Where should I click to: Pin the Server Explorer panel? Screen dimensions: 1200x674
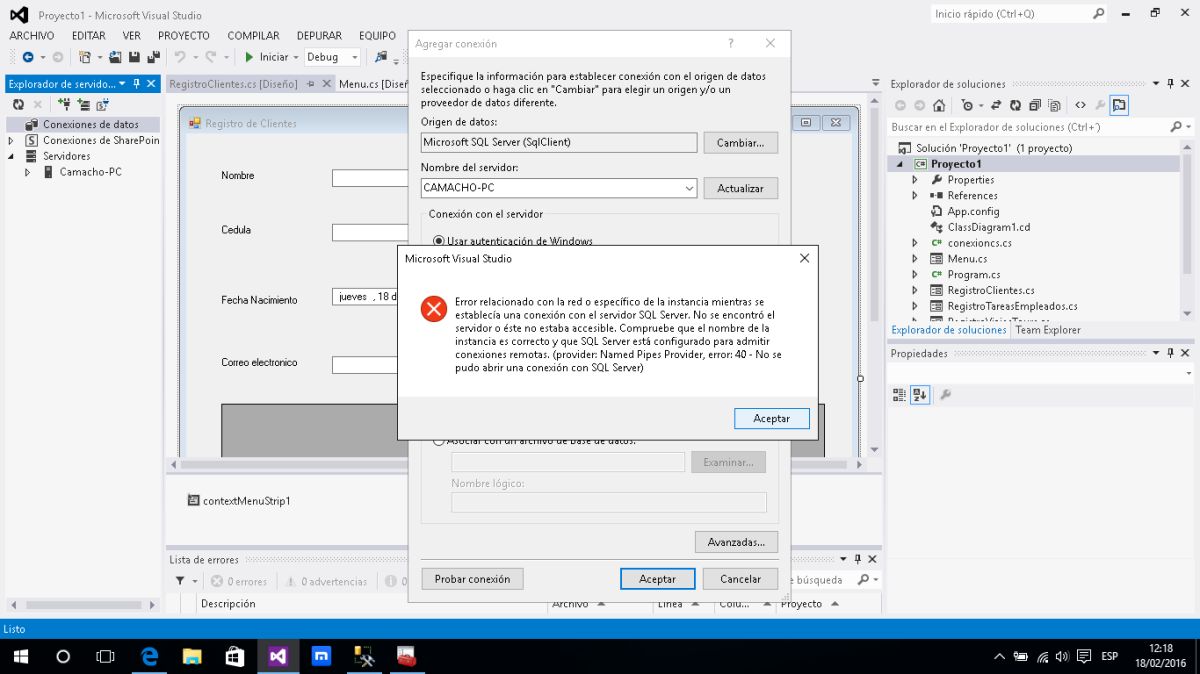[137, 84]
